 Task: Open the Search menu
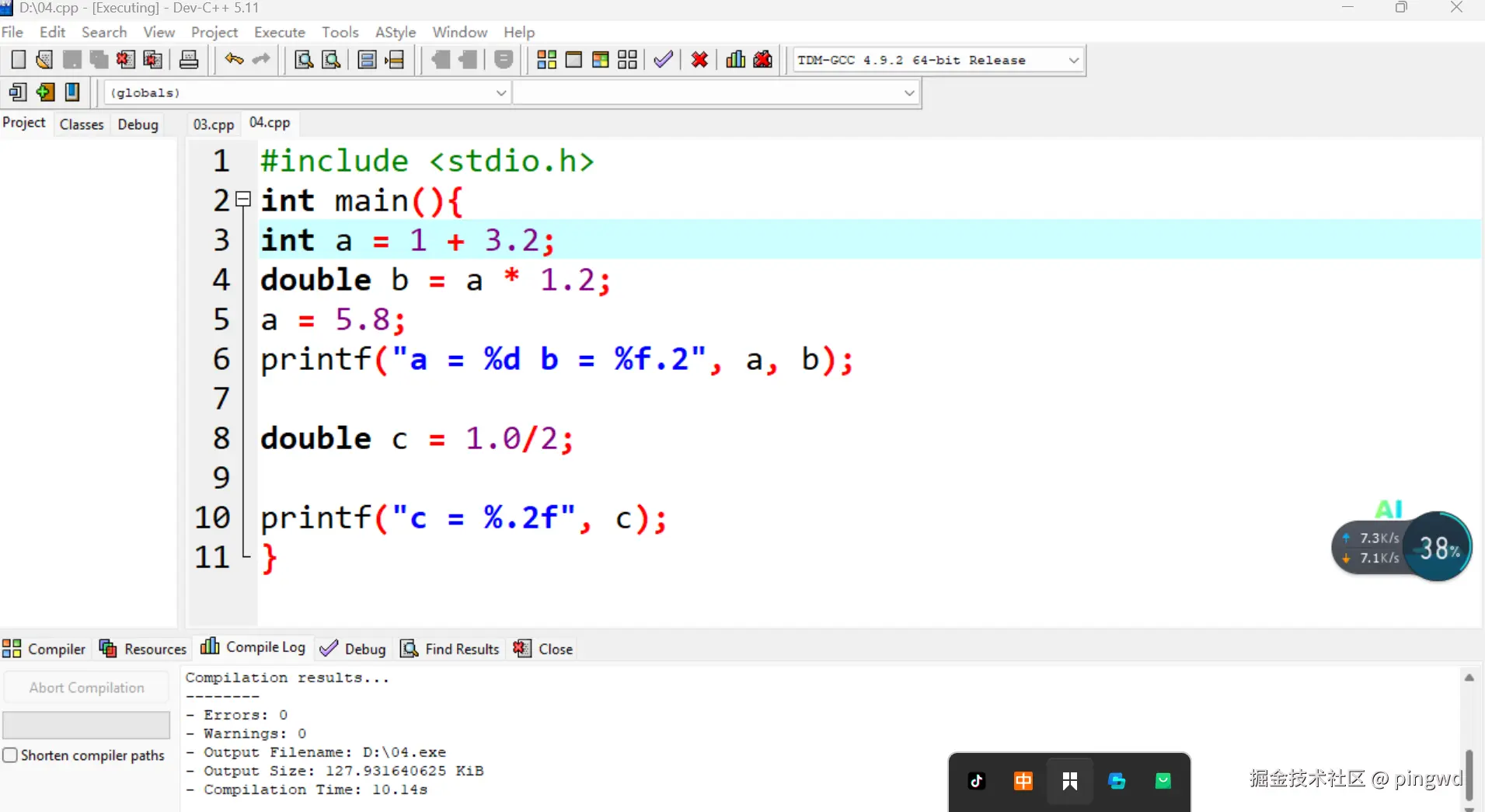point(104,32)
